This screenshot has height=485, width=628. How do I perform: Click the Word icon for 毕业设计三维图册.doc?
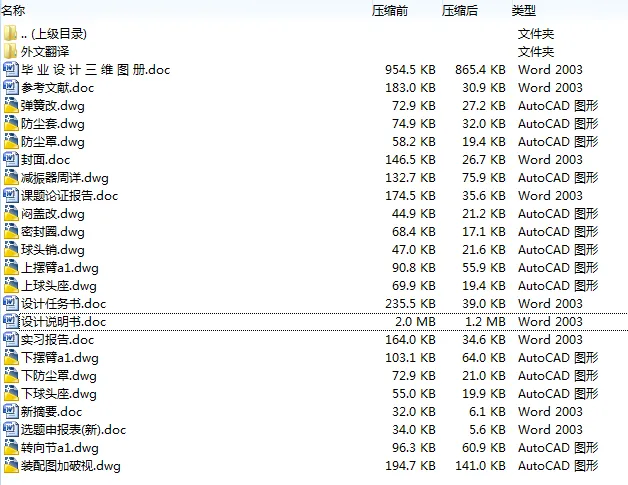[x=11, y=69]
